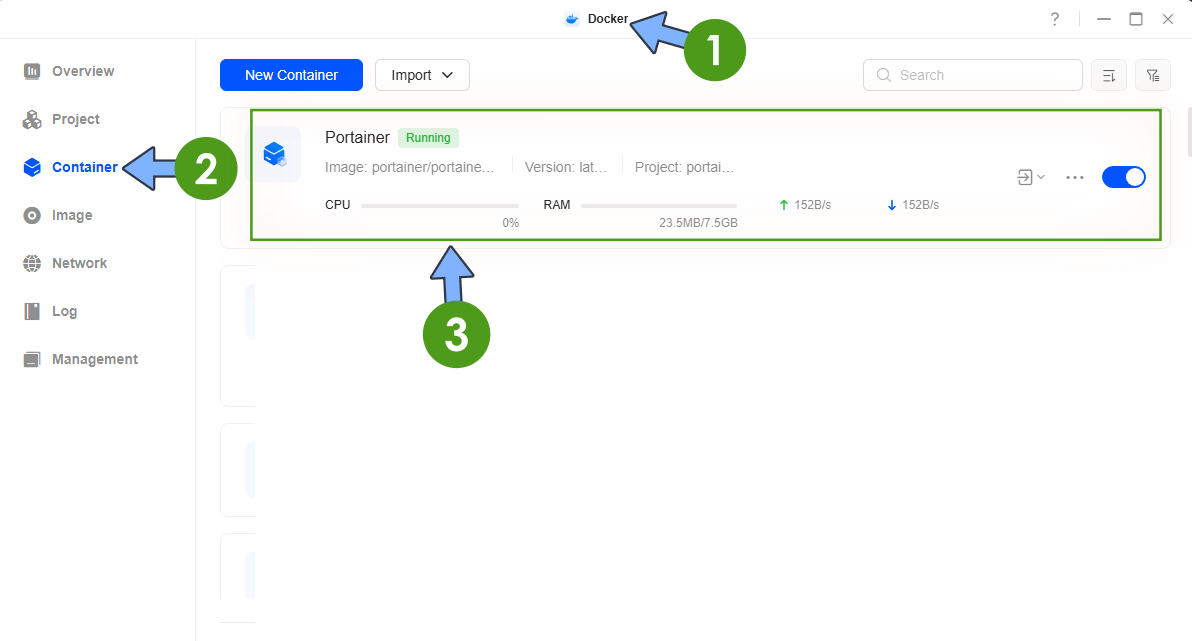Click the container list scrollbar
This screenshot has height=641, width=1192.
[x=1188, y=132]
